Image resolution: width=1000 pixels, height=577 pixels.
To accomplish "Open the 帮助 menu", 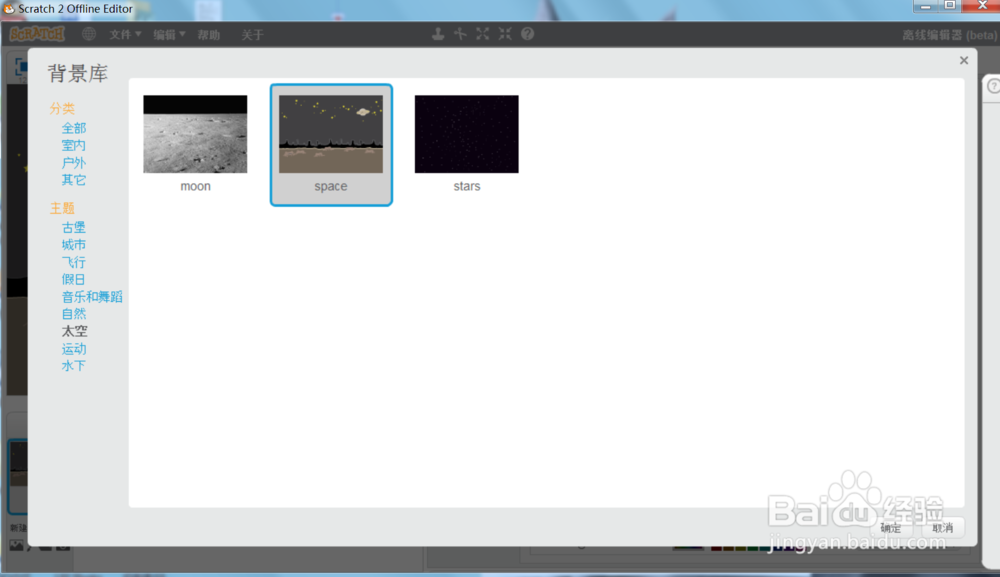I will click(x=209, y=34).
